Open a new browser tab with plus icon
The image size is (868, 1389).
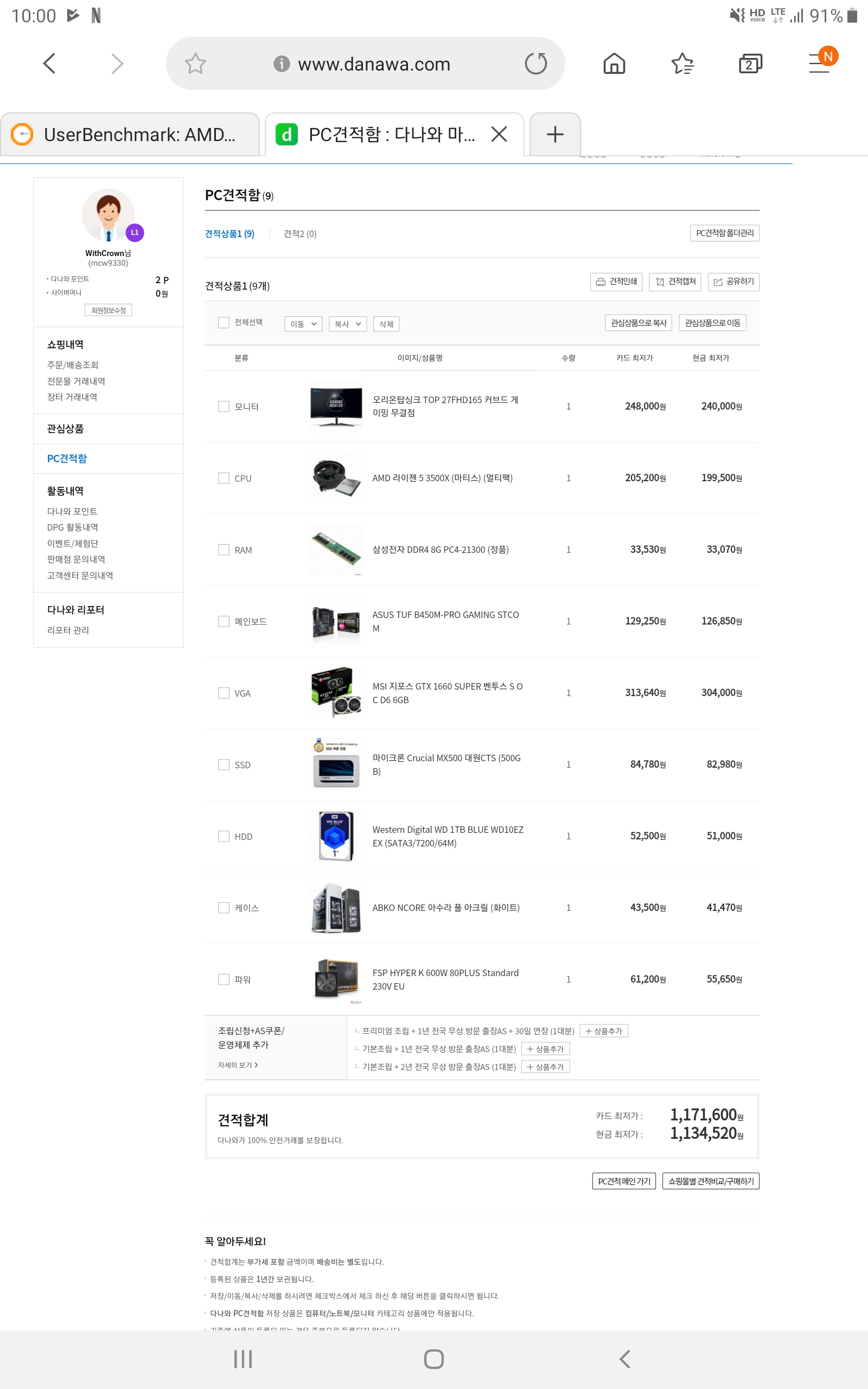tap(554, 135)
